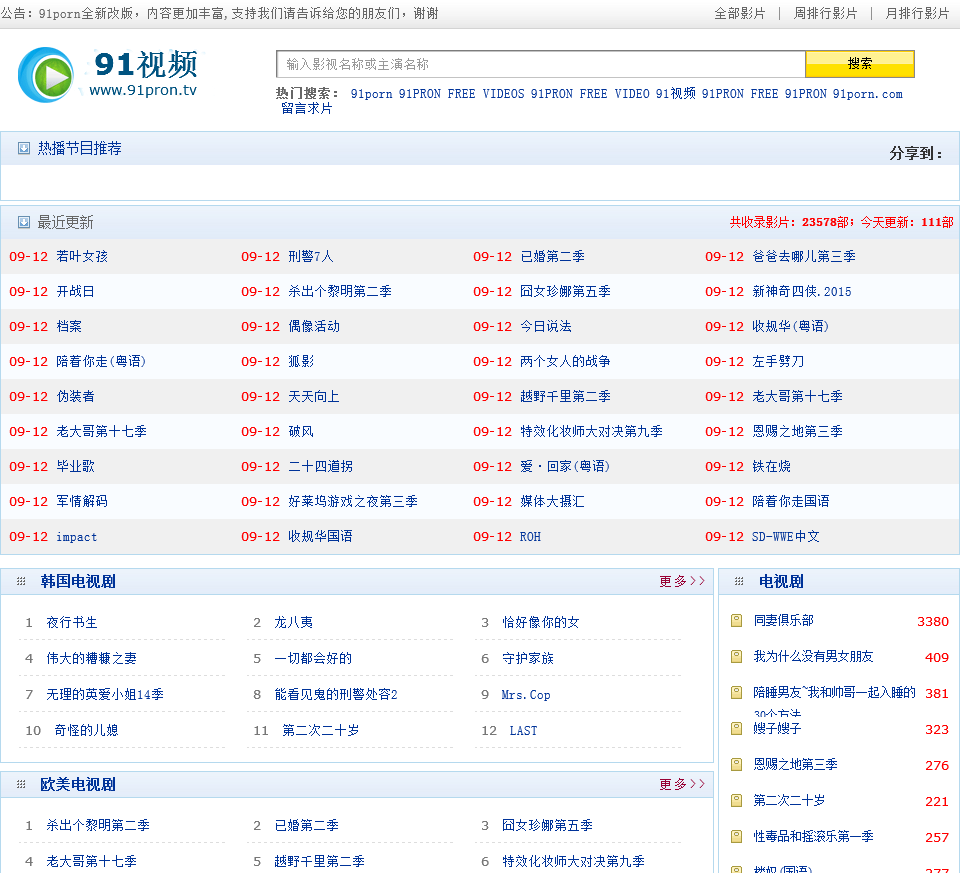Image resolution: width=960 pixels, height=873 pixels.
Task: Open 爸爸去哪儿第三季 in the recent updates
Action: click(803, 256)
